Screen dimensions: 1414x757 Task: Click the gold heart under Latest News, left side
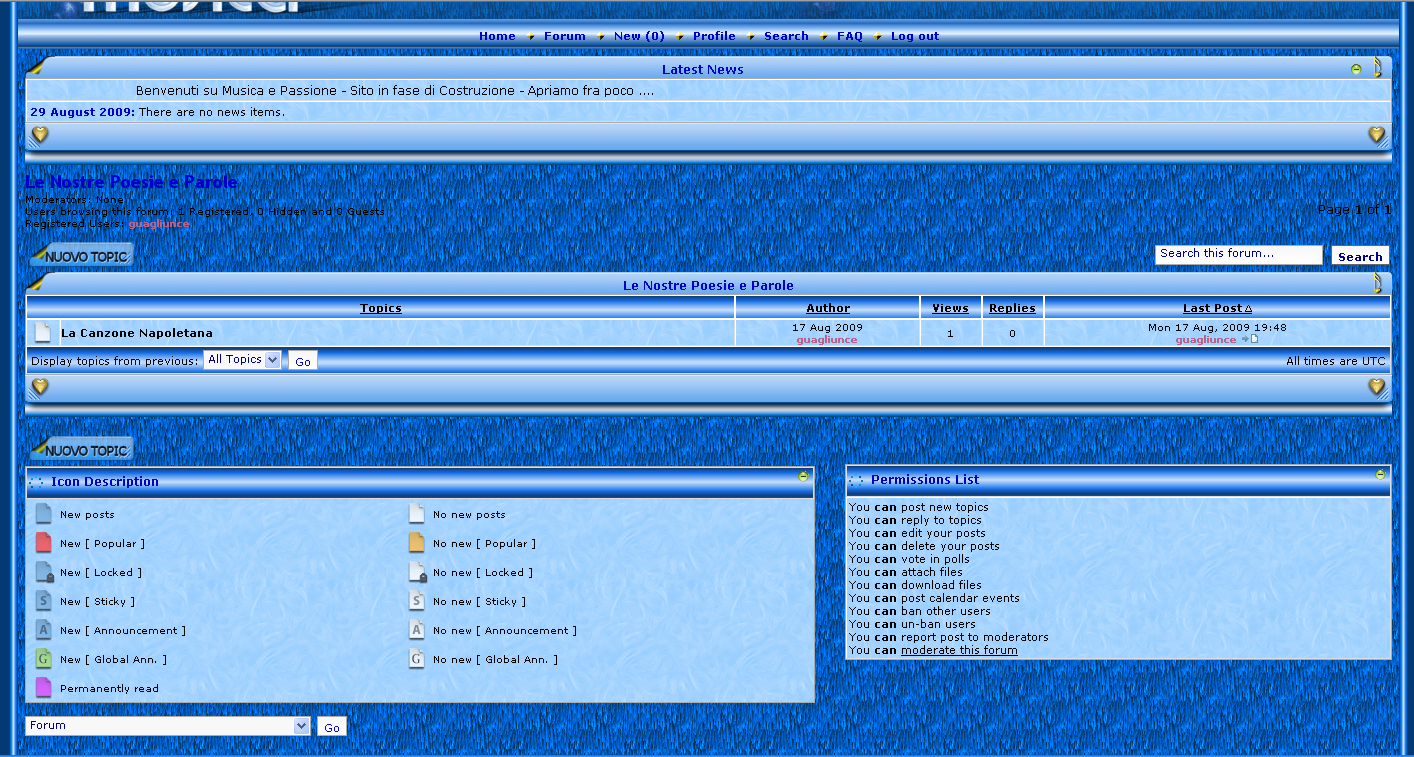[x=40, y=134]
